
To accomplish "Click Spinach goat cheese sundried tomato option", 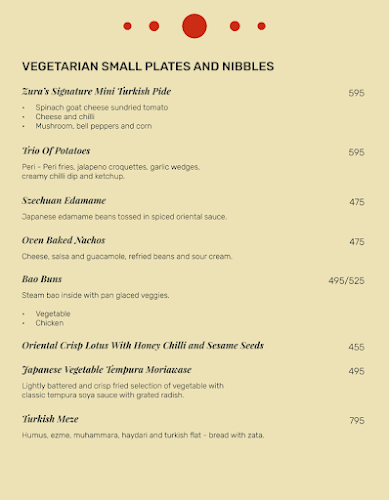I will (102, 107).
